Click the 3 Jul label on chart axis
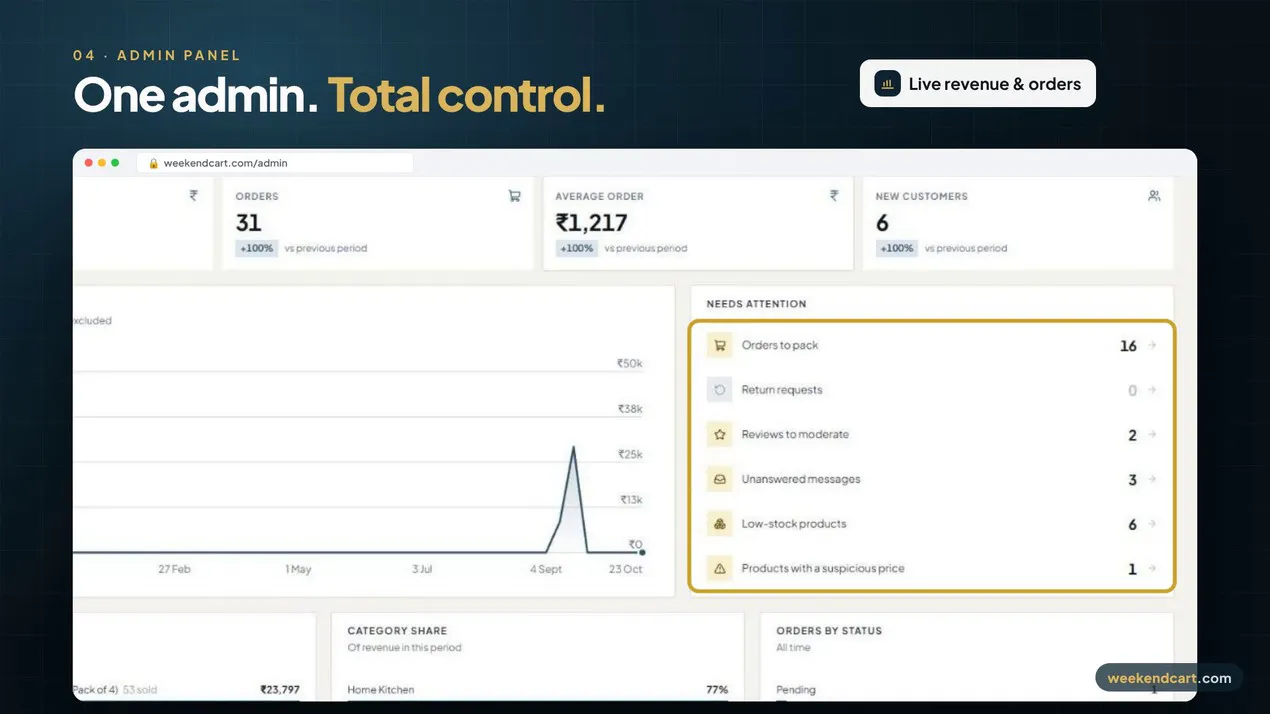This screenshot has height=714, width=1270. point(422,569)
